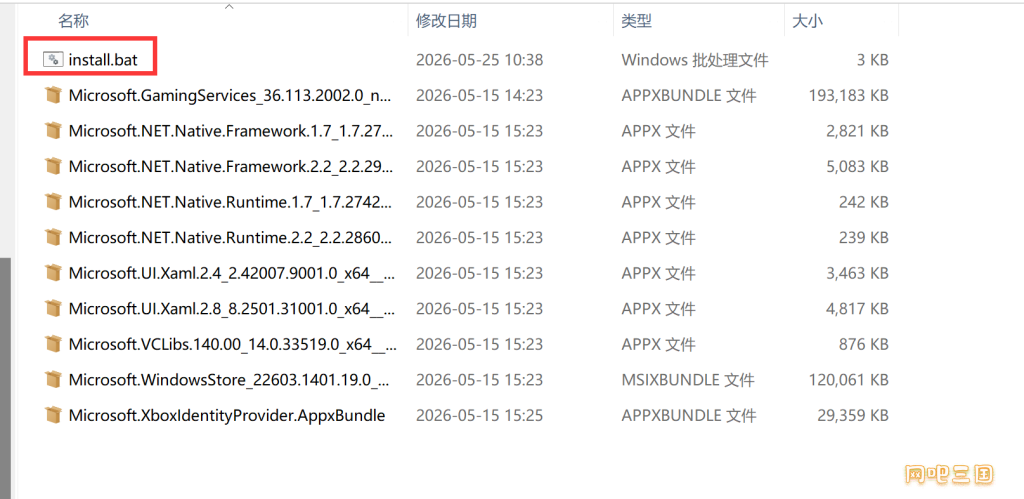Select file Microsoft.NET.Native.Framework.2.2
1024x499 pixels.
pos(231,167)
